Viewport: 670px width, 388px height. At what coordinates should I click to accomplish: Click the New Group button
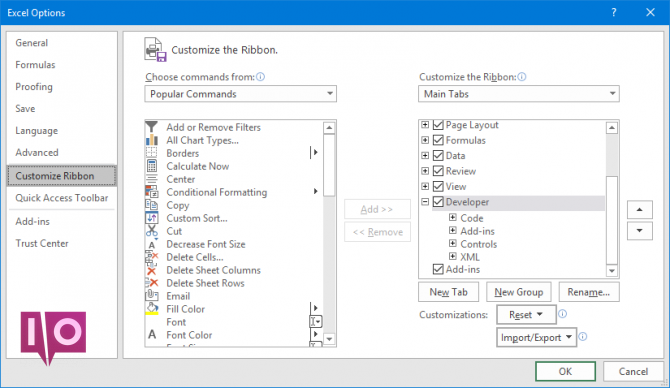coord(519,292)
